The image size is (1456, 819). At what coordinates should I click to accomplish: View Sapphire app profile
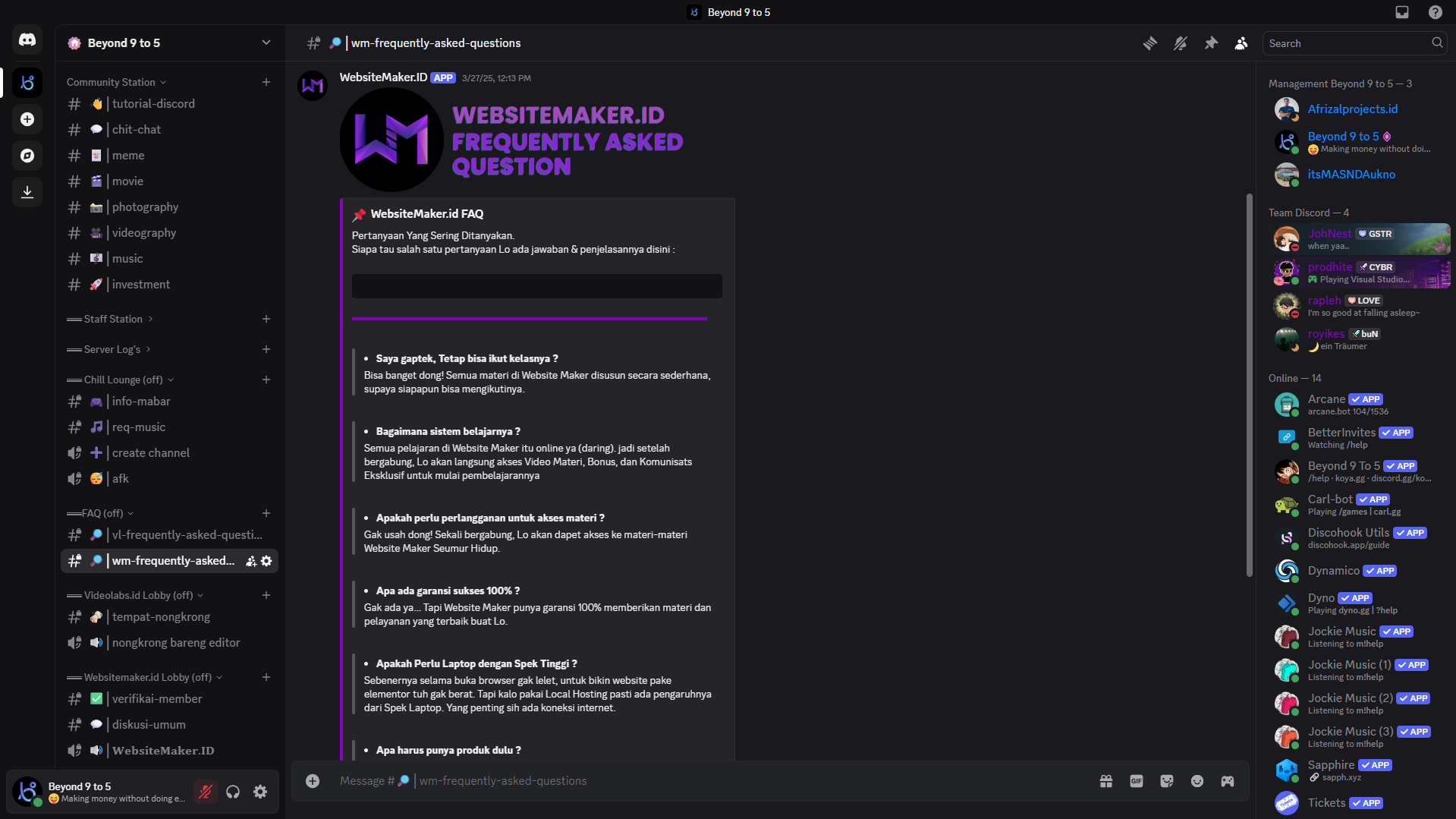1360,770
